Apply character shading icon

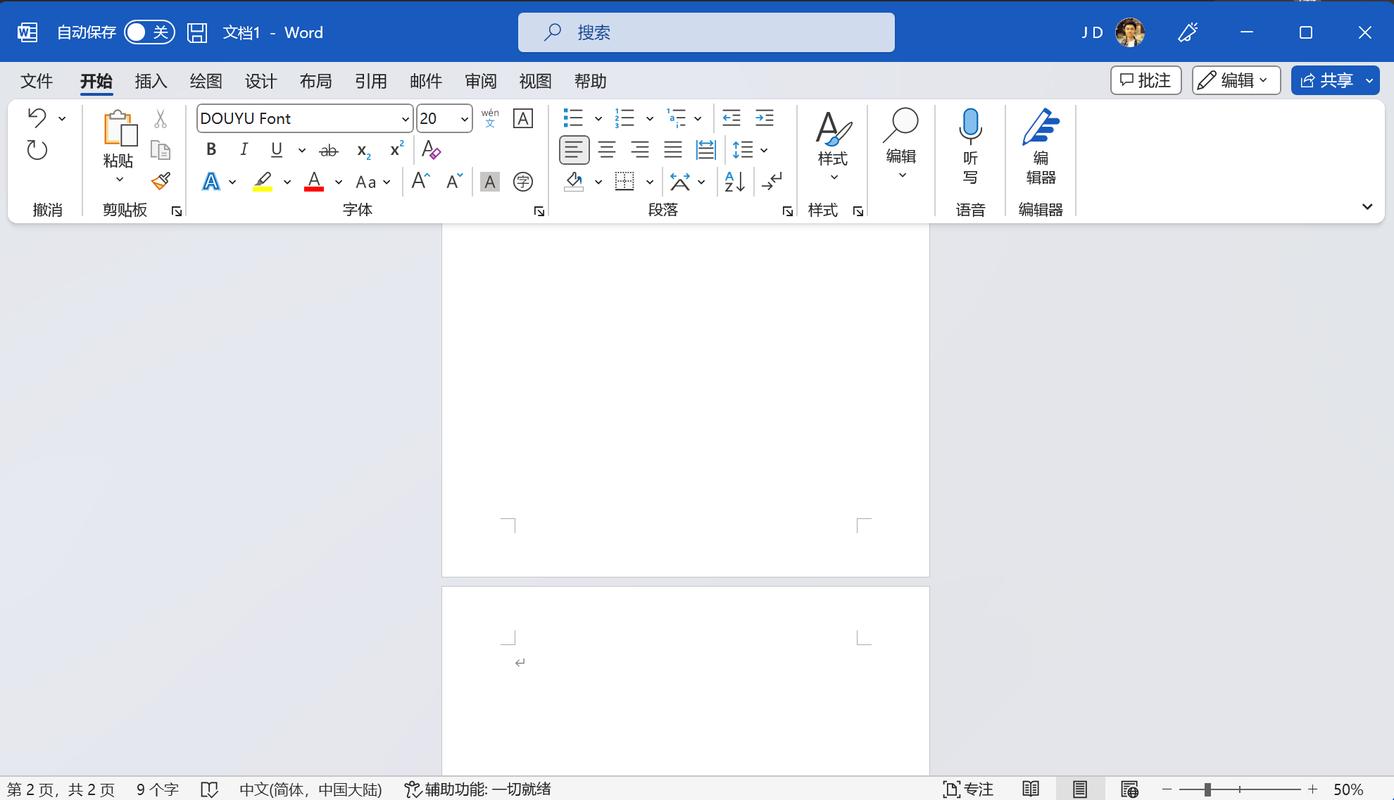(x=490, y=182)
